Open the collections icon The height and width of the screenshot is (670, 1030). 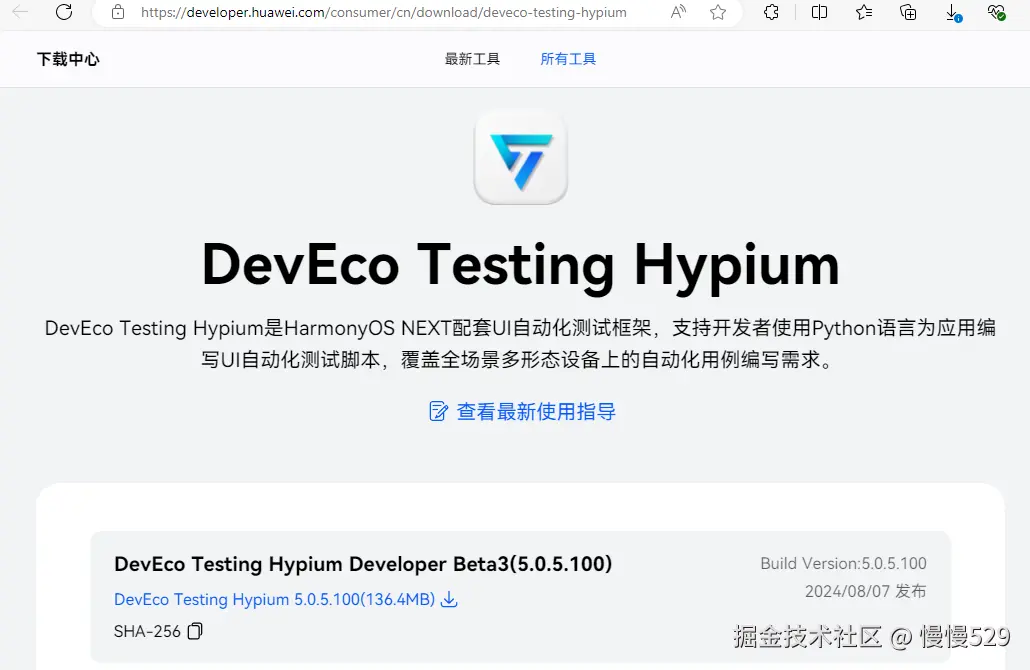(x=908, y=12)
